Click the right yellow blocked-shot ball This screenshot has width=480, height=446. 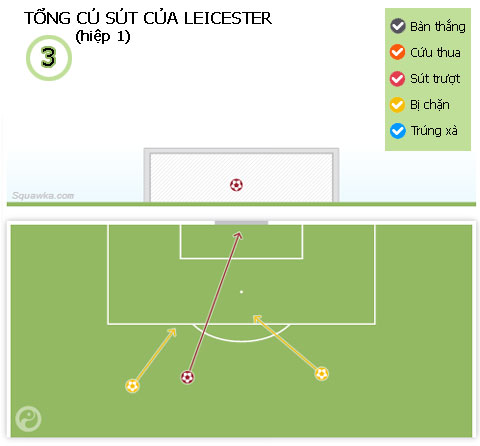[322, 374]
